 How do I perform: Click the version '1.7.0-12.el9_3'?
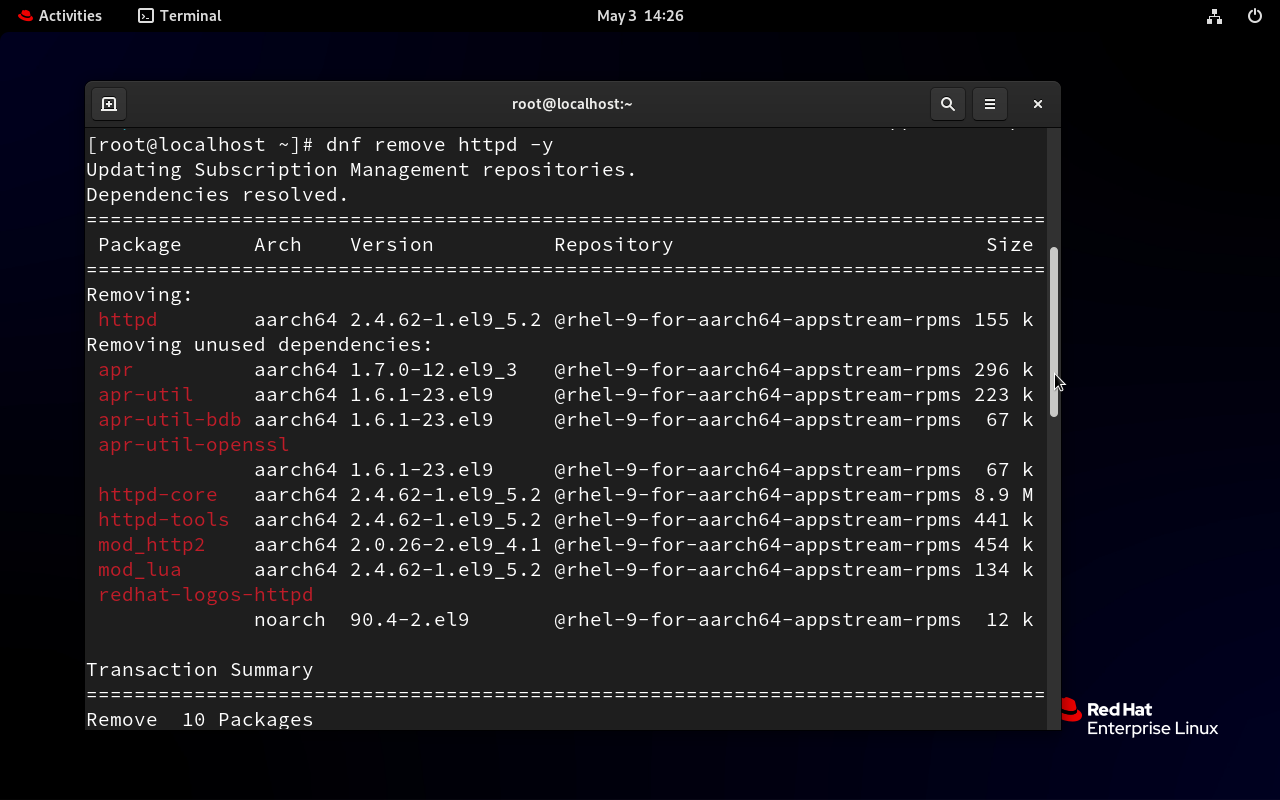[434, 370]
